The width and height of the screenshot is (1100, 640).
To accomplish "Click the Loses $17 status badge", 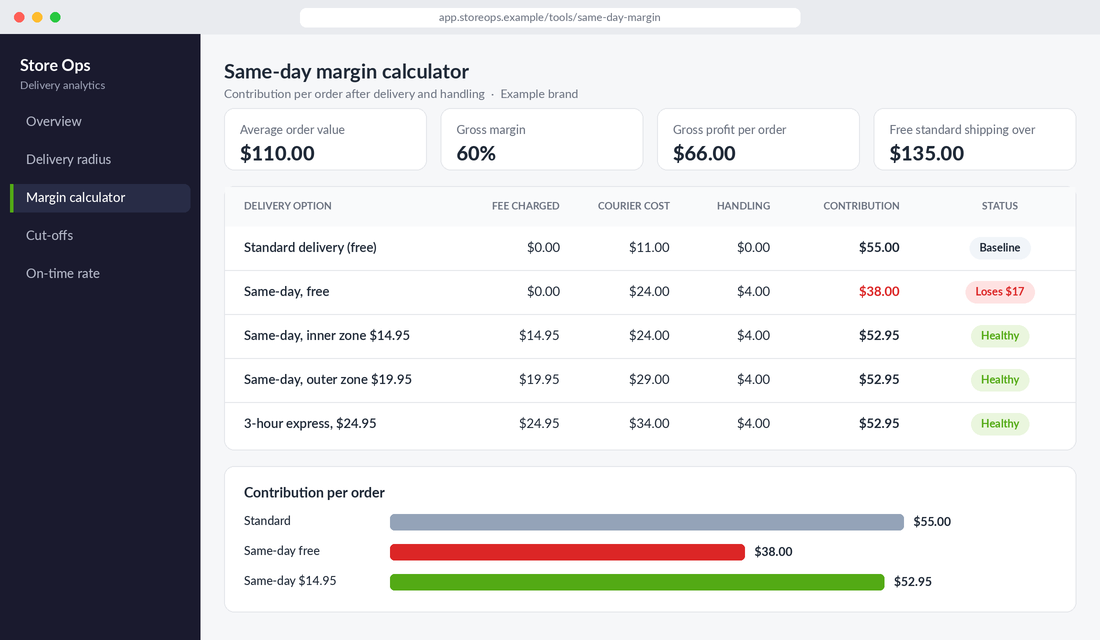I will pyautogui.click(x=1000, y=292).
